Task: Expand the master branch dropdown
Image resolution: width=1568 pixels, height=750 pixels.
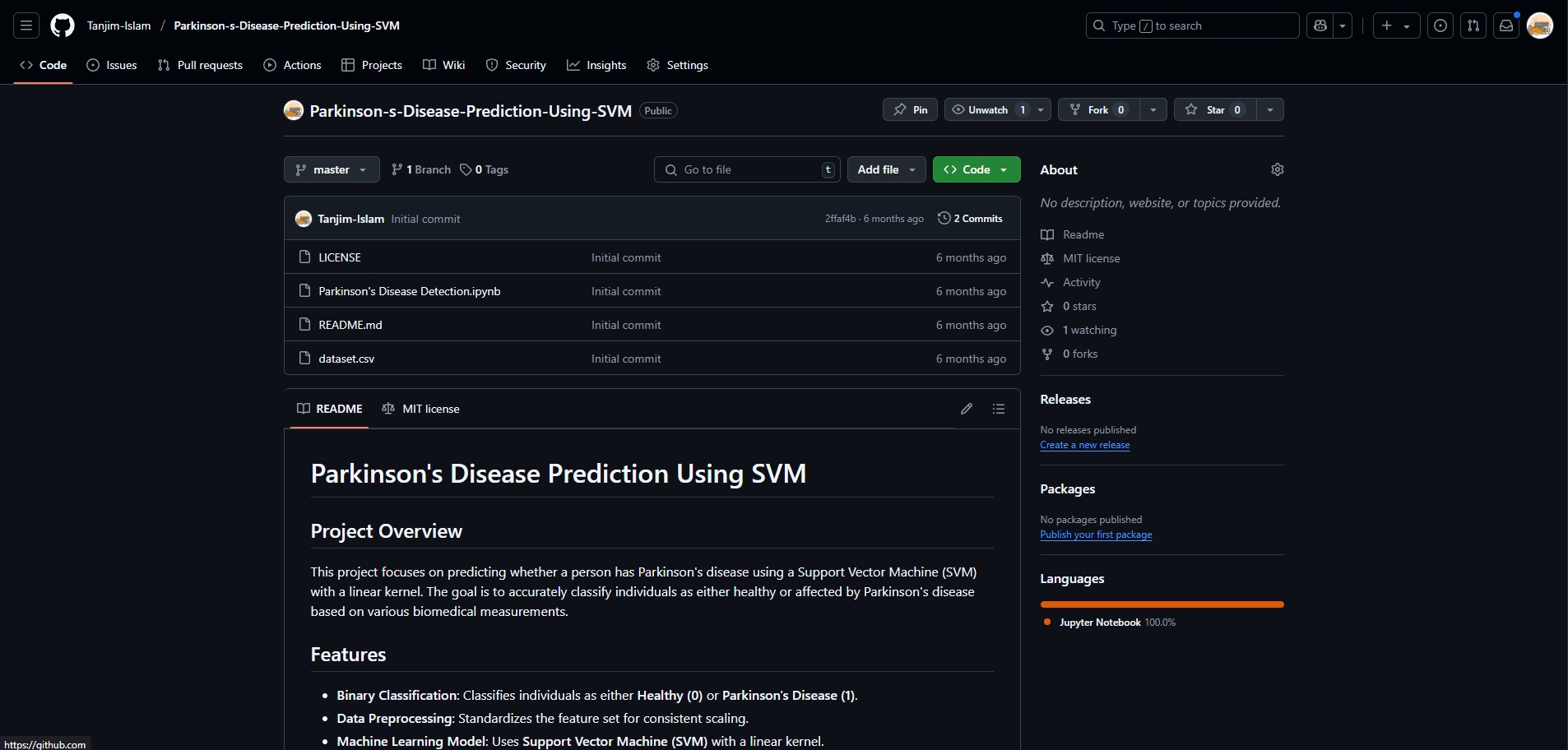Action: click(x=332, y=169)
